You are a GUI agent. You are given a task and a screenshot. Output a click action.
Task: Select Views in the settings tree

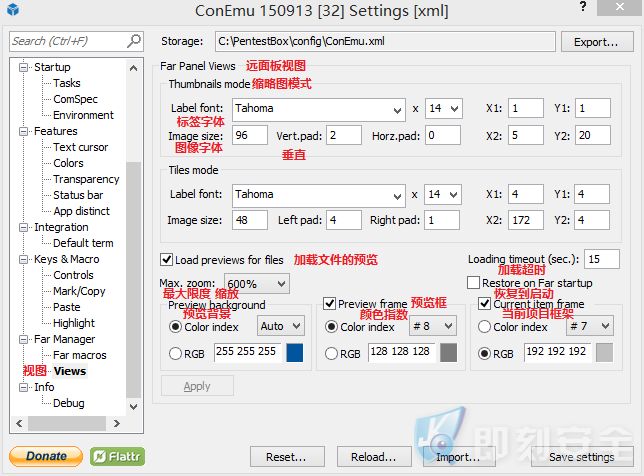[70, 371]
